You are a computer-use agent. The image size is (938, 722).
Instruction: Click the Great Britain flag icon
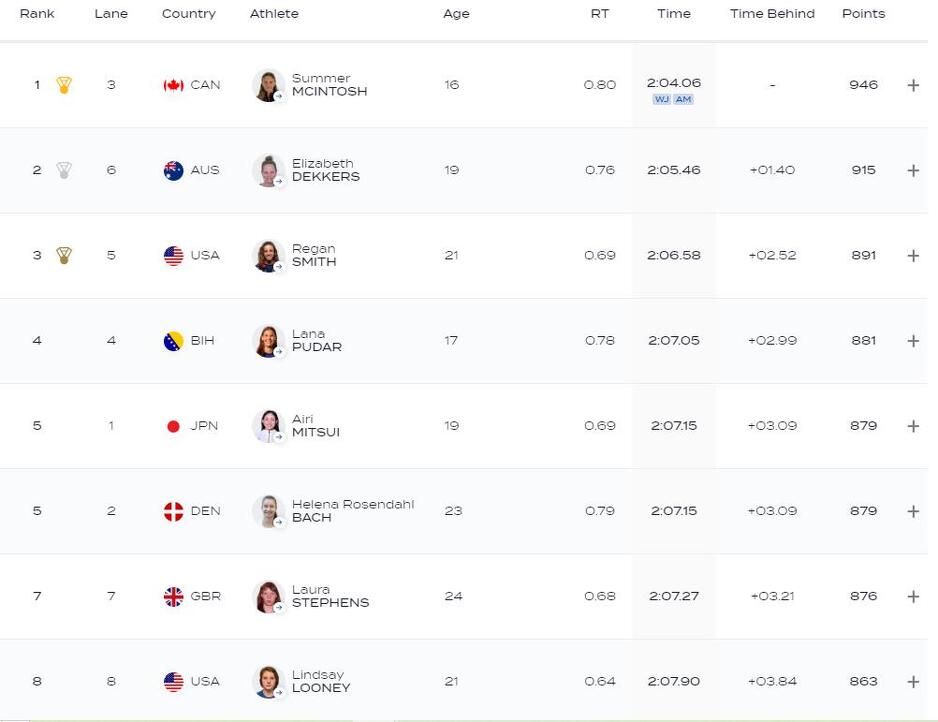[x=173, y=596]
